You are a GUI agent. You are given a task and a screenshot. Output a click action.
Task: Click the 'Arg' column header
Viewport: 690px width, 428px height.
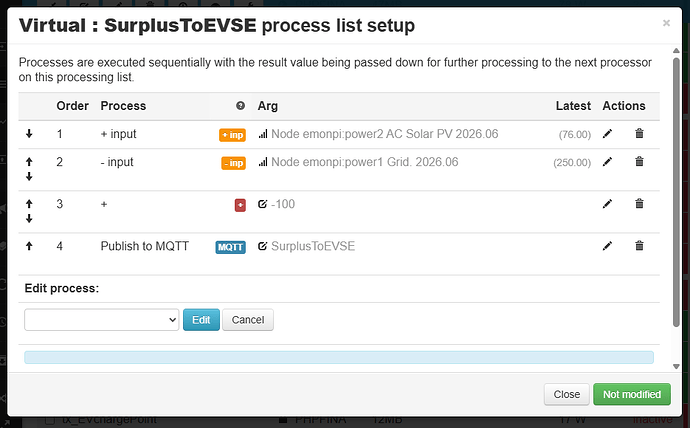point(268,106)
